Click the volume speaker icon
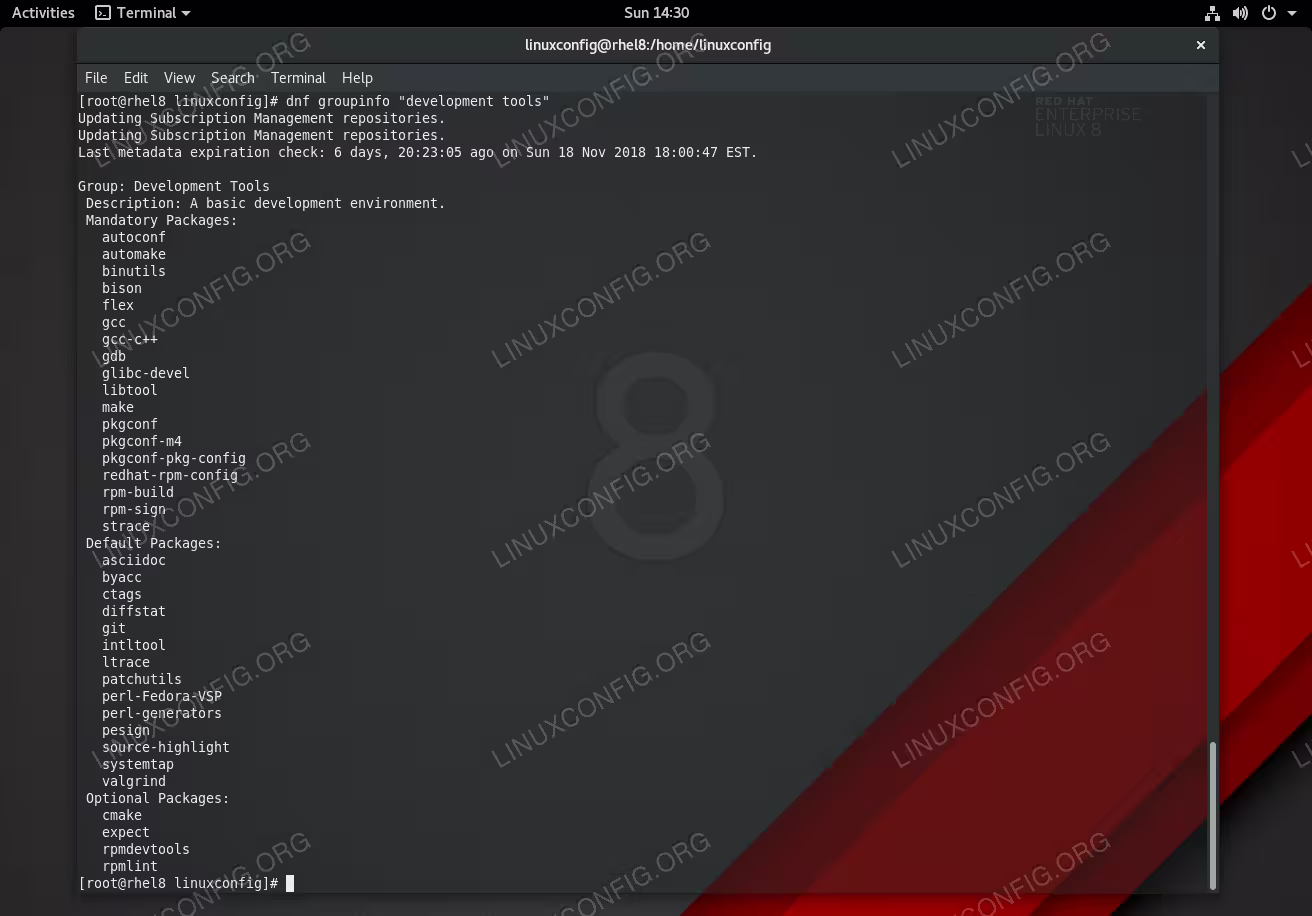This screenshot has width=1312, height=916. (1240, 13)
